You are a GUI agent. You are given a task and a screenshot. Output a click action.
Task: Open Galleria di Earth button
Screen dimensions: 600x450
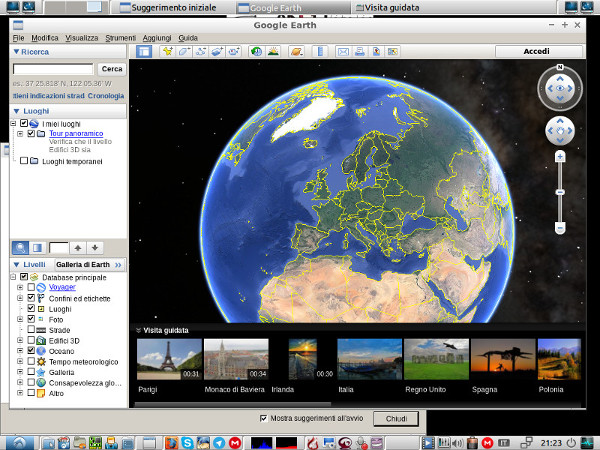(89, 265)
